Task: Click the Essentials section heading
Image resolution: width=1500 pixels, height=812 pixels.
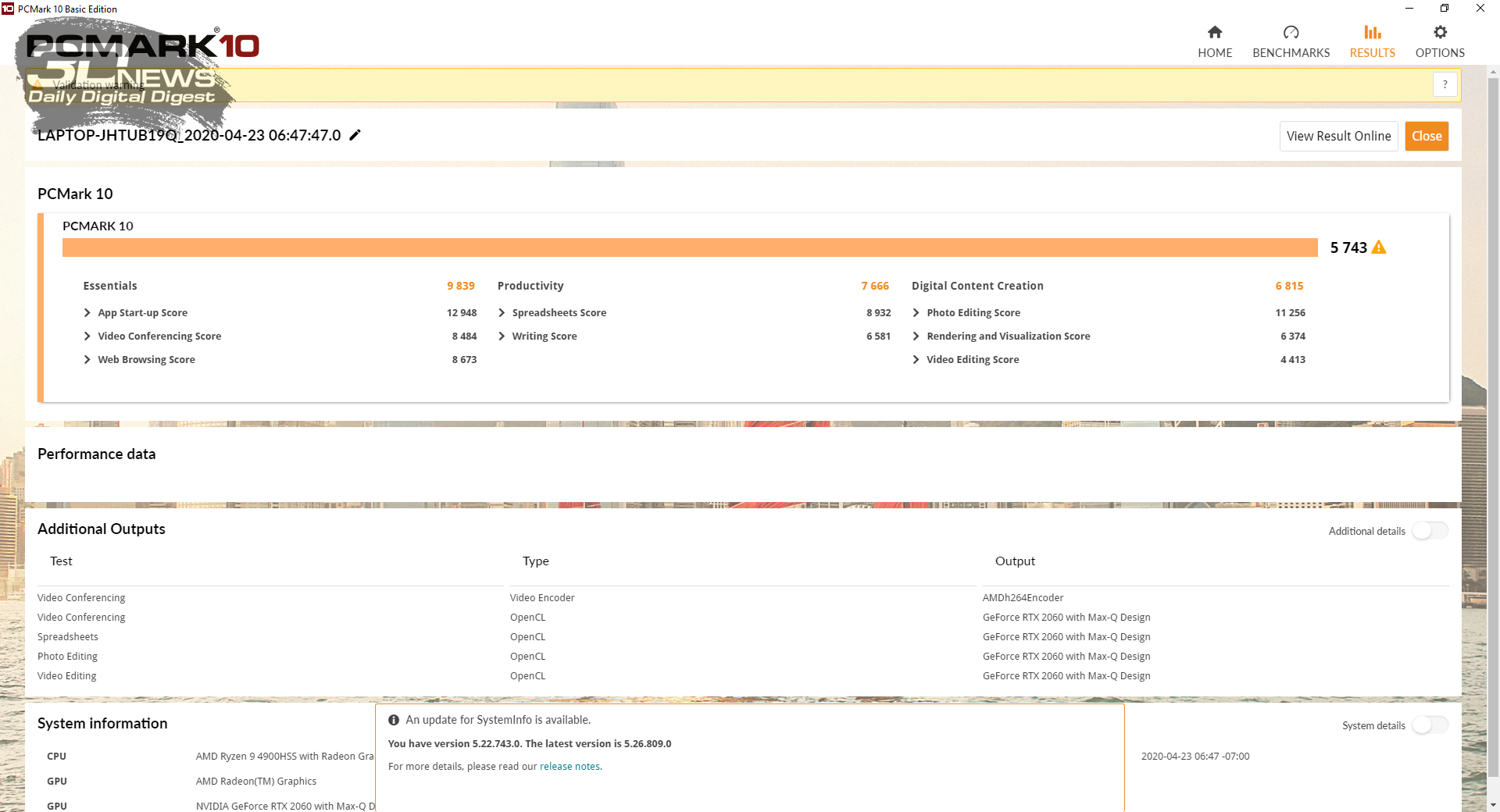Action: pyautogui.click(x=110, y=287)
